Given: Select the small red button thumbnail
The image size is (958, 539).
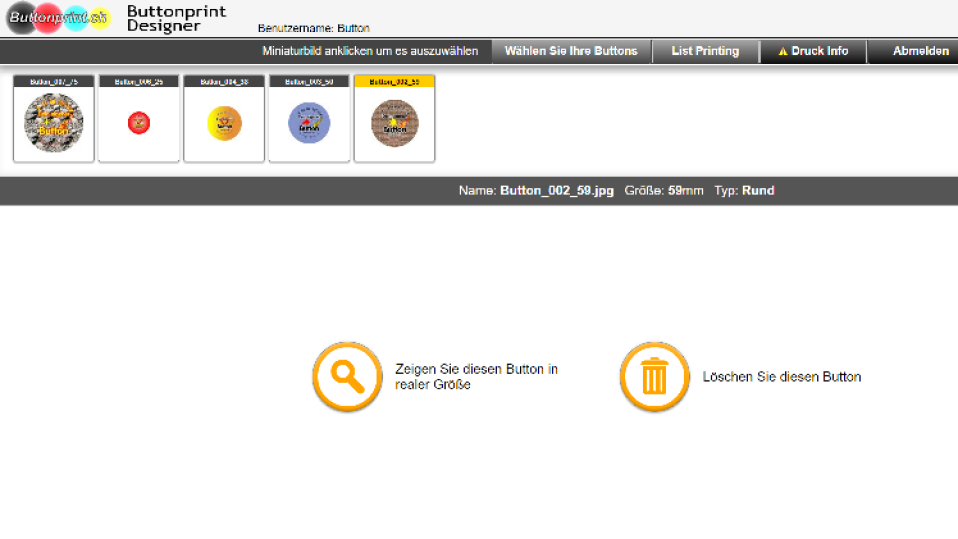Looking at the screenshot, I should 139,123.
